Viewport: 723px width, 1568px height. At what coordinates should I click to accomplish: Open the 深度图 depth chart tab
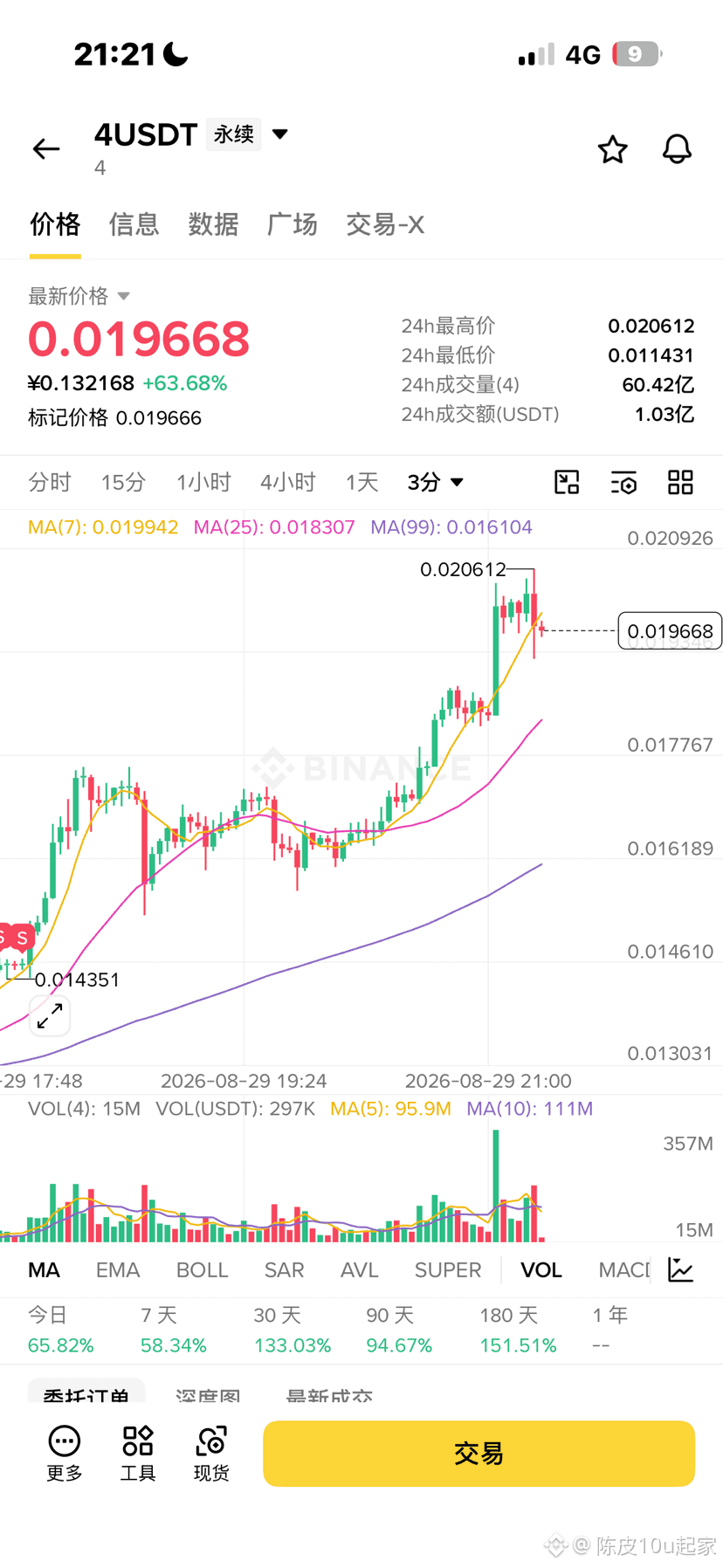(208, 1394)
